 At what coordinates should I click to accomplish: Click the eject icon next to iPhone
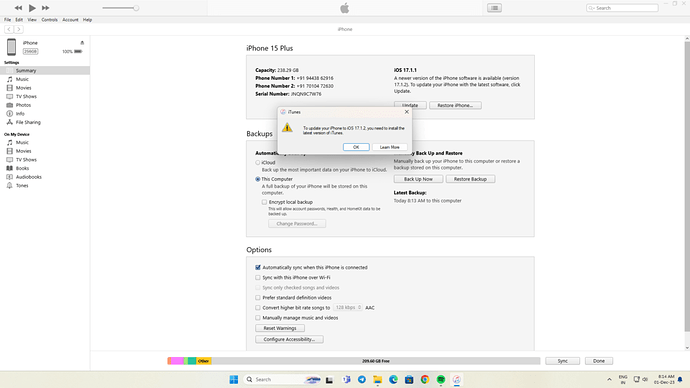82,43
